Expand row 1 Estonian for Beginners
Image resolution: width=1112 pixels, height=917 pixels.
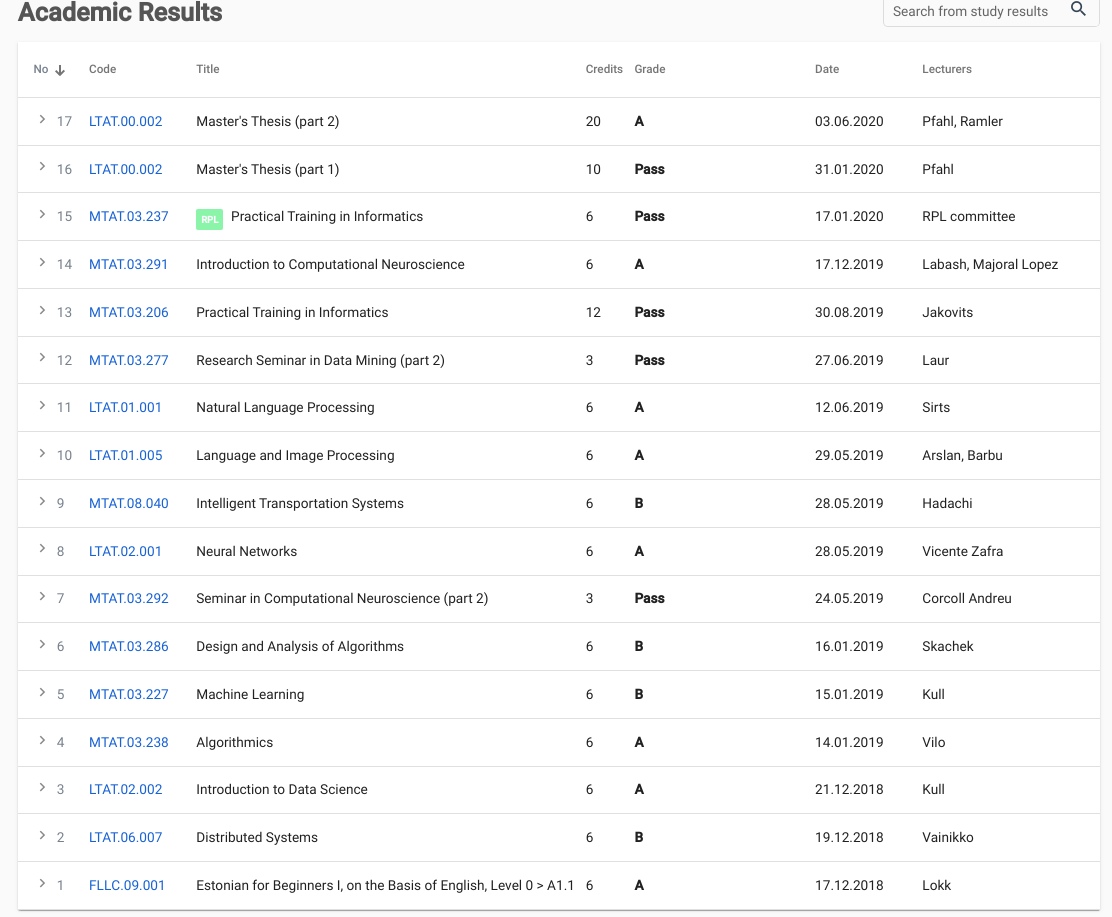pos(42,884)
